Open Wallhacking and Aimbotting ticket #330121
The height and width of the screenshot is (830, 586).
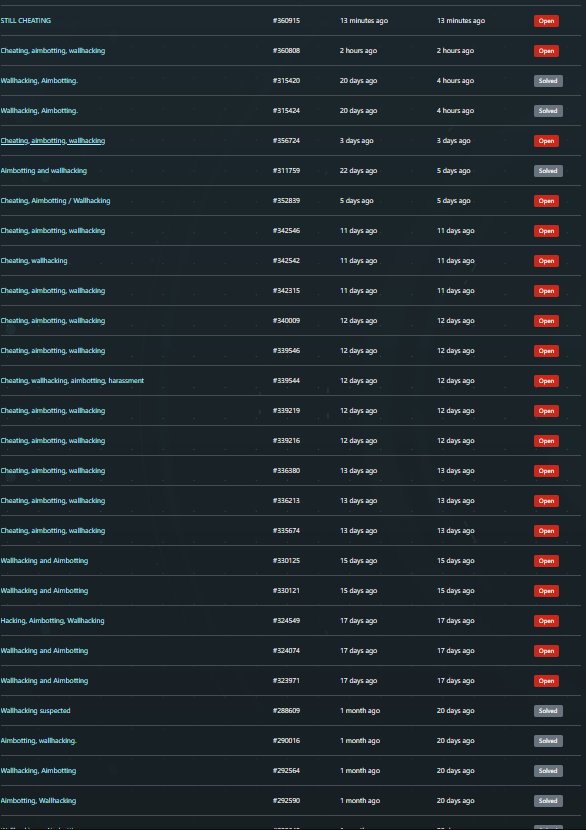(x=44, y=591)
